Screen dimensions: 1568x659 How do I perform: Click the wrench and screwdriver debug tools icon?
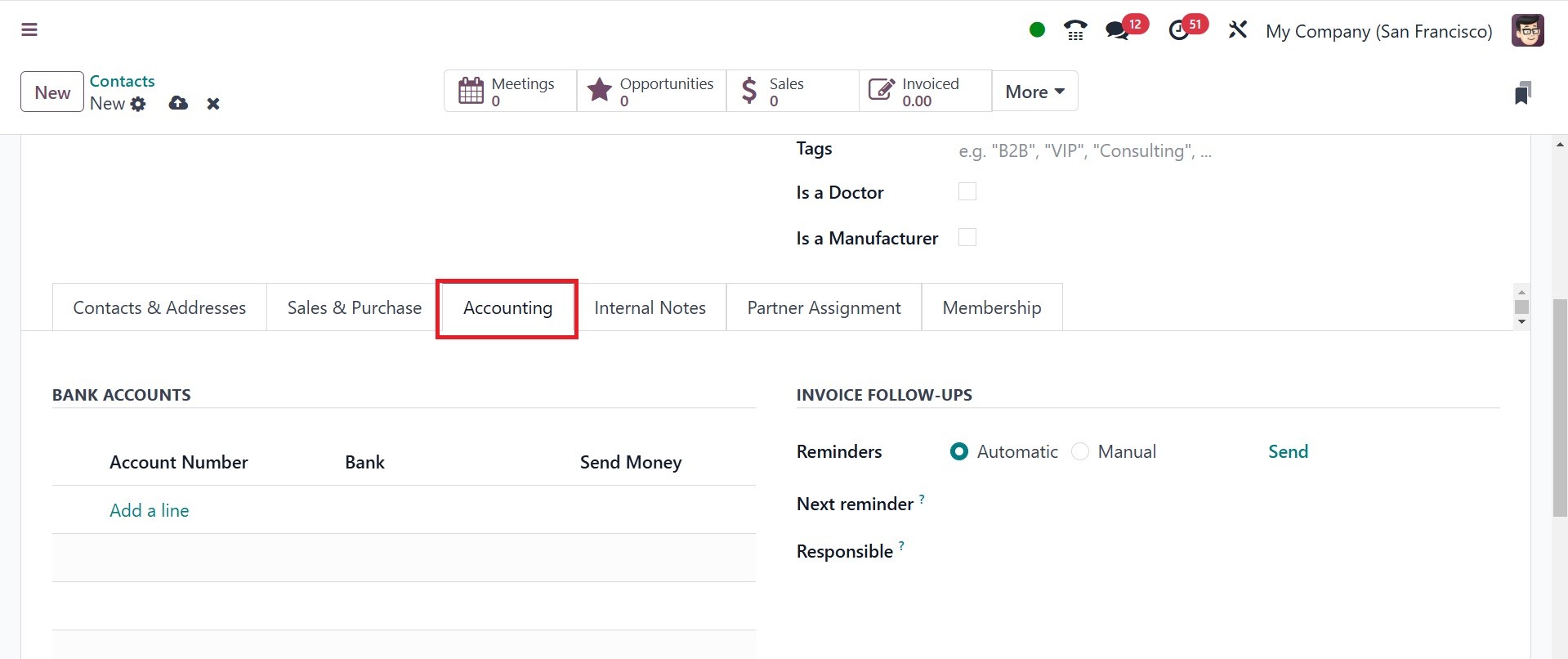(x=1238, y=31)
